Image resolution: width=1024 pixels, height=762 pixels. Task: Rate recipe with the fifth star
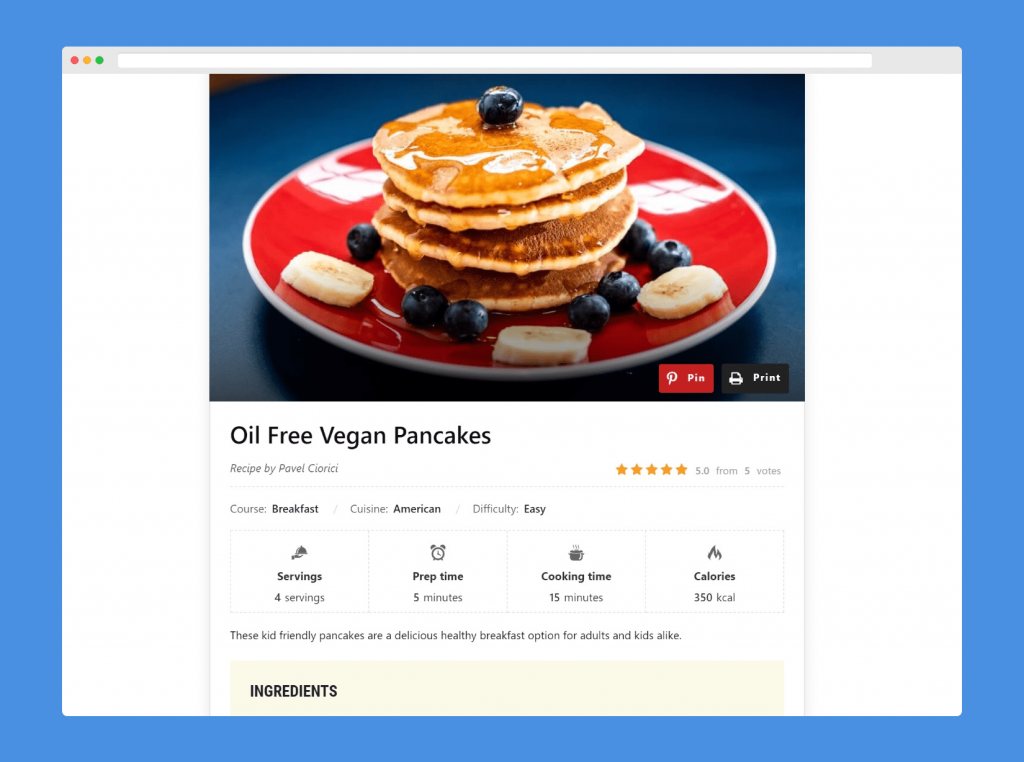coord(682,469)
